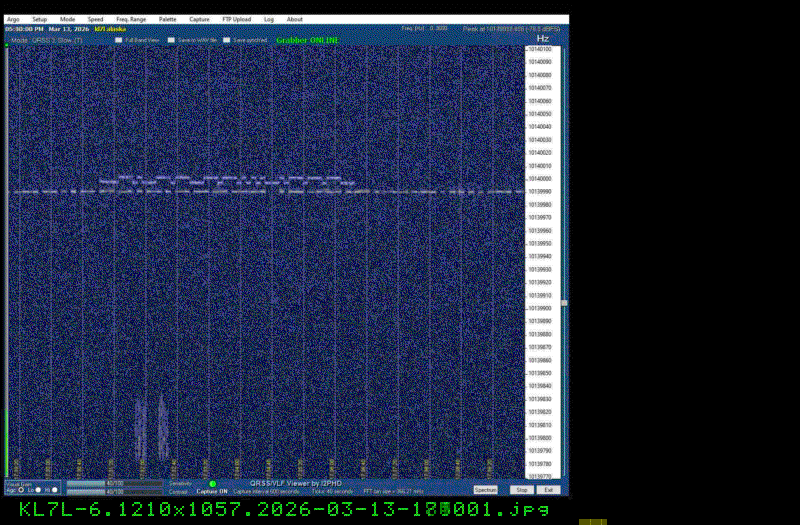
Task: Open the Speed menu
Action: click(95, 19)
